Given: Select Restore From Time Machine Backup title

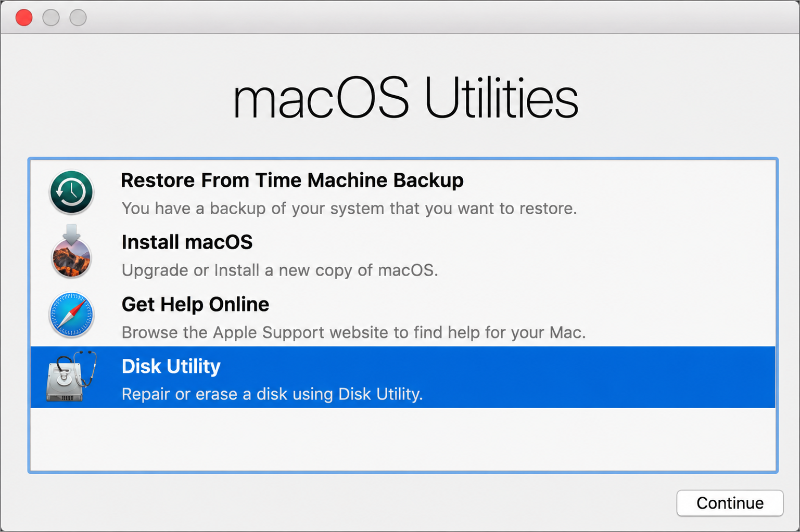Looking at the screenshot, I should coord(292,181).
